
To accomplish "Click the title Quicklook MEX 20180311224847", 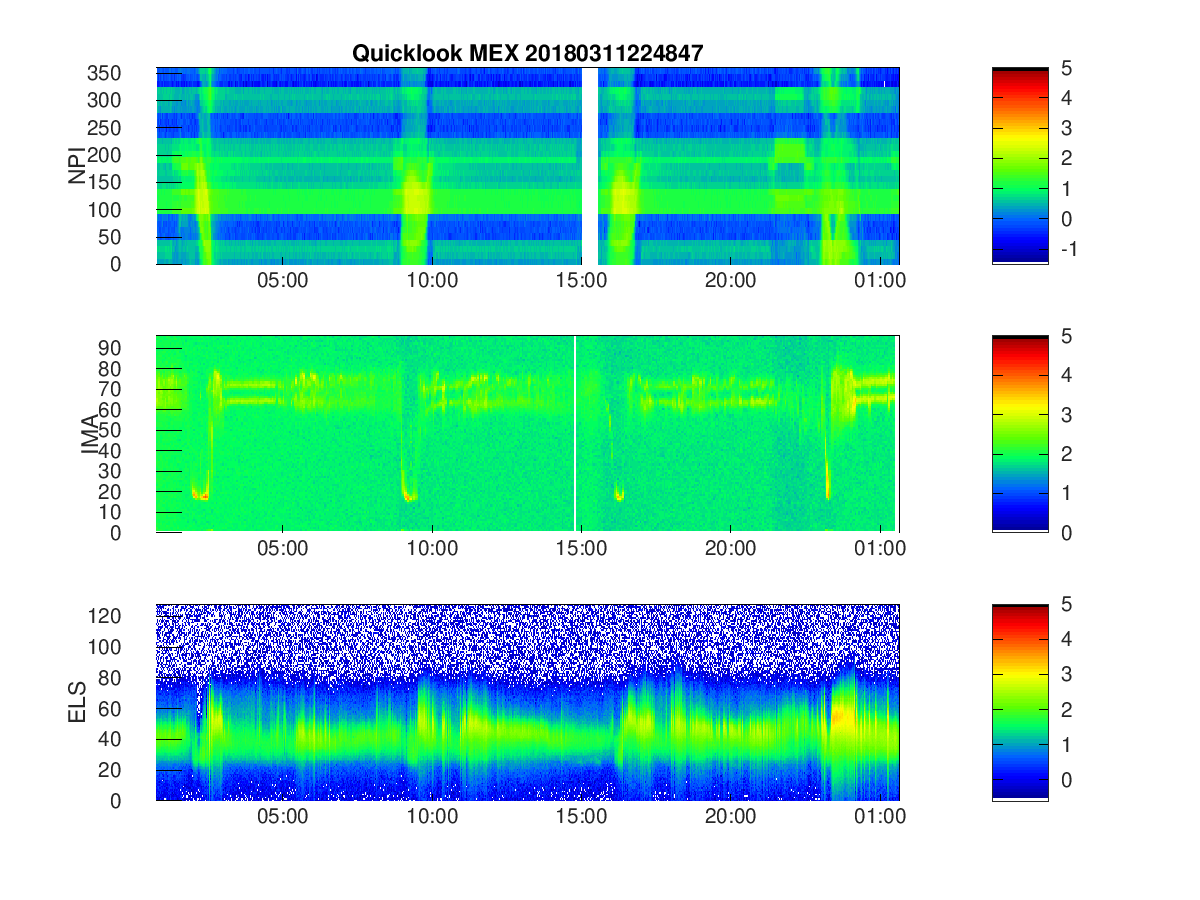I will point(528,54).
